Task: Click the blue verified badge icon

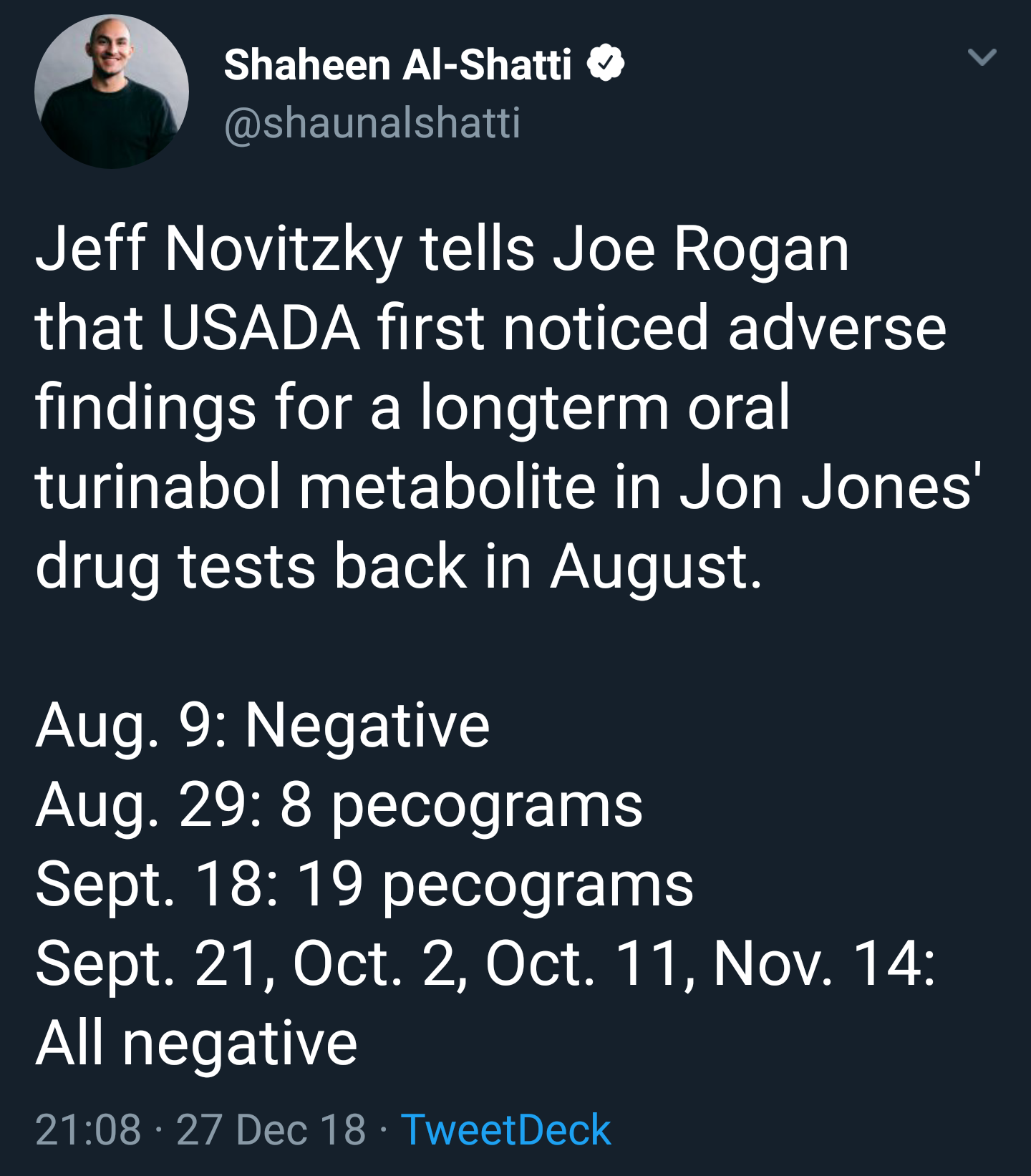Action: pos(606,64)
